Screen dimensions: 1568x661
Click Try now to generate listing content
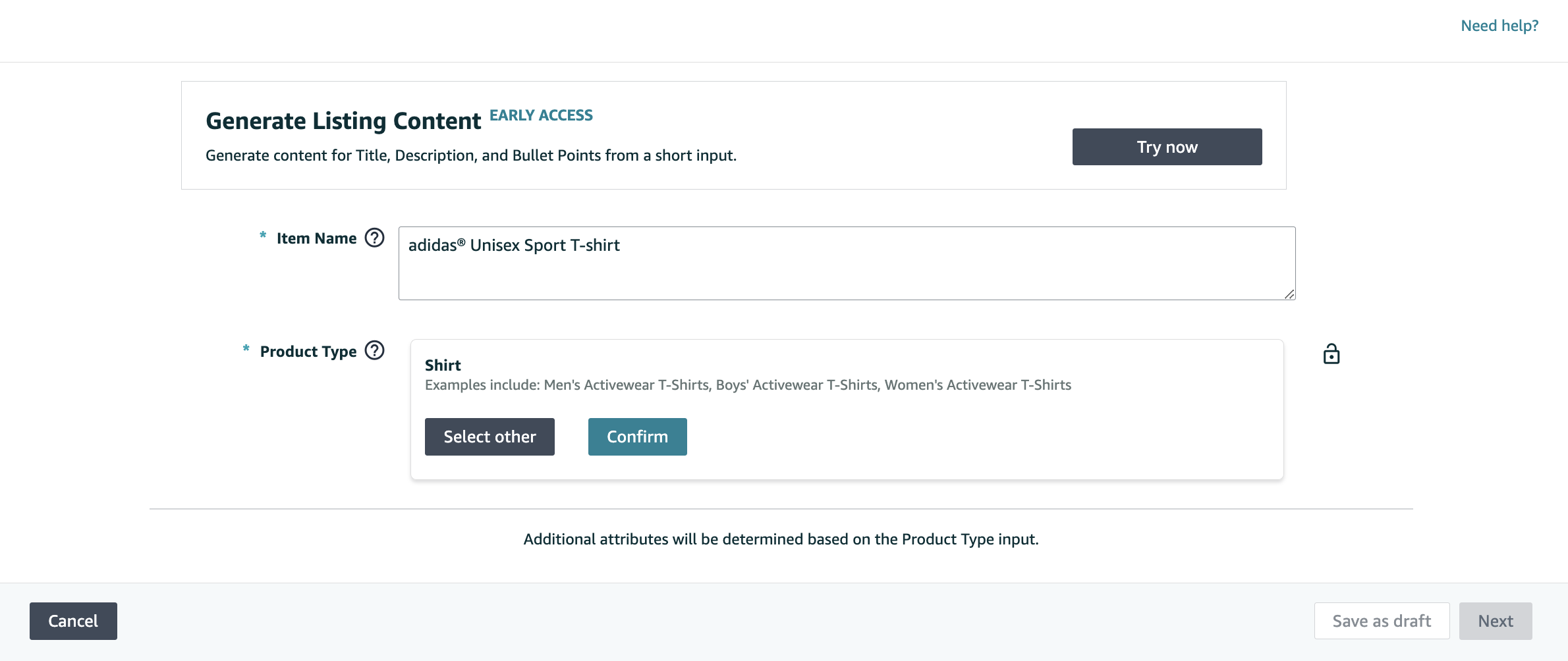(x=1166, y=146)
